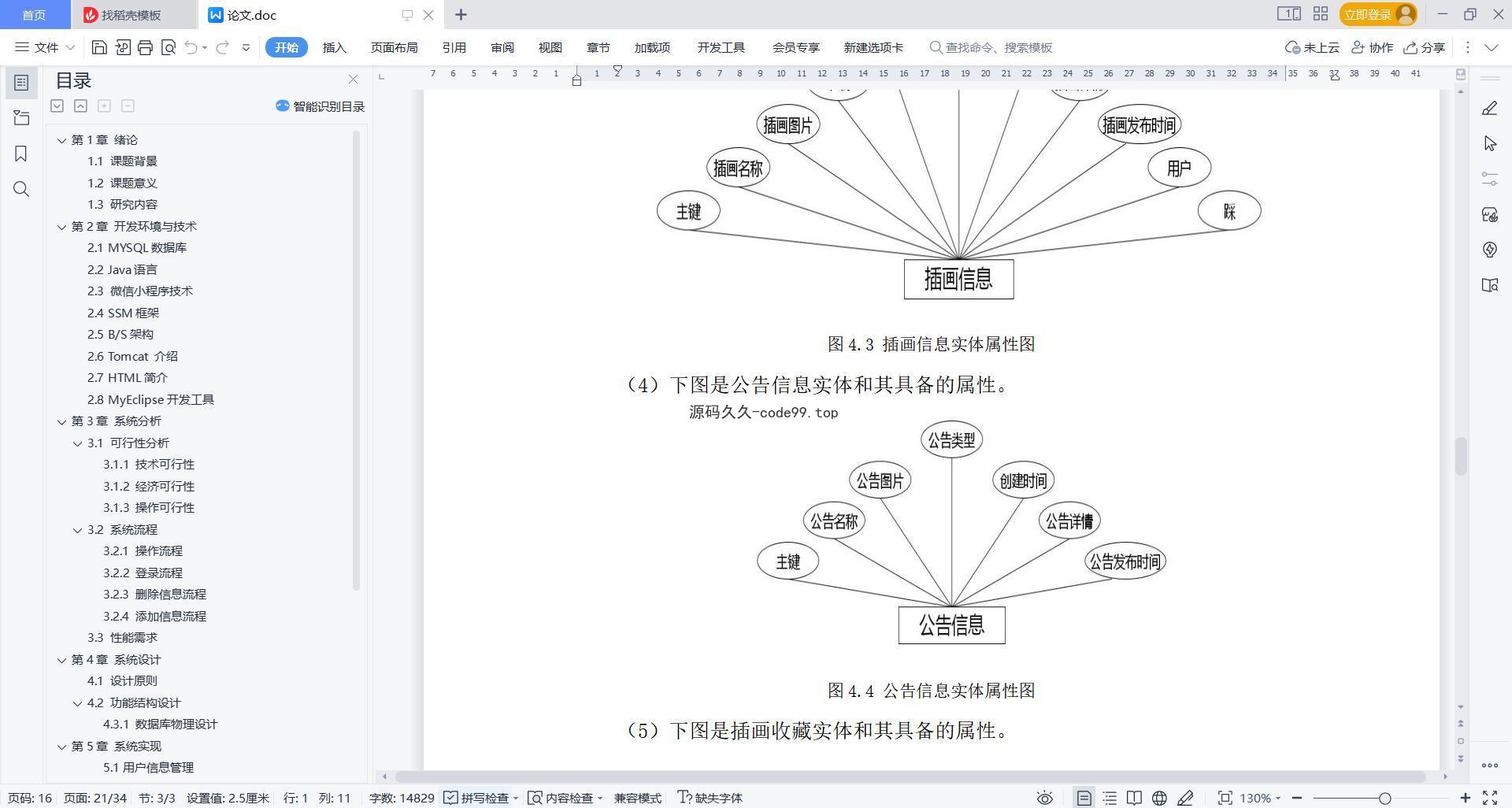Viewport: 1512px width, 808px height.
Task: Collapse the 第3章 系统分析 node
Action: click(x=61, y=421)
